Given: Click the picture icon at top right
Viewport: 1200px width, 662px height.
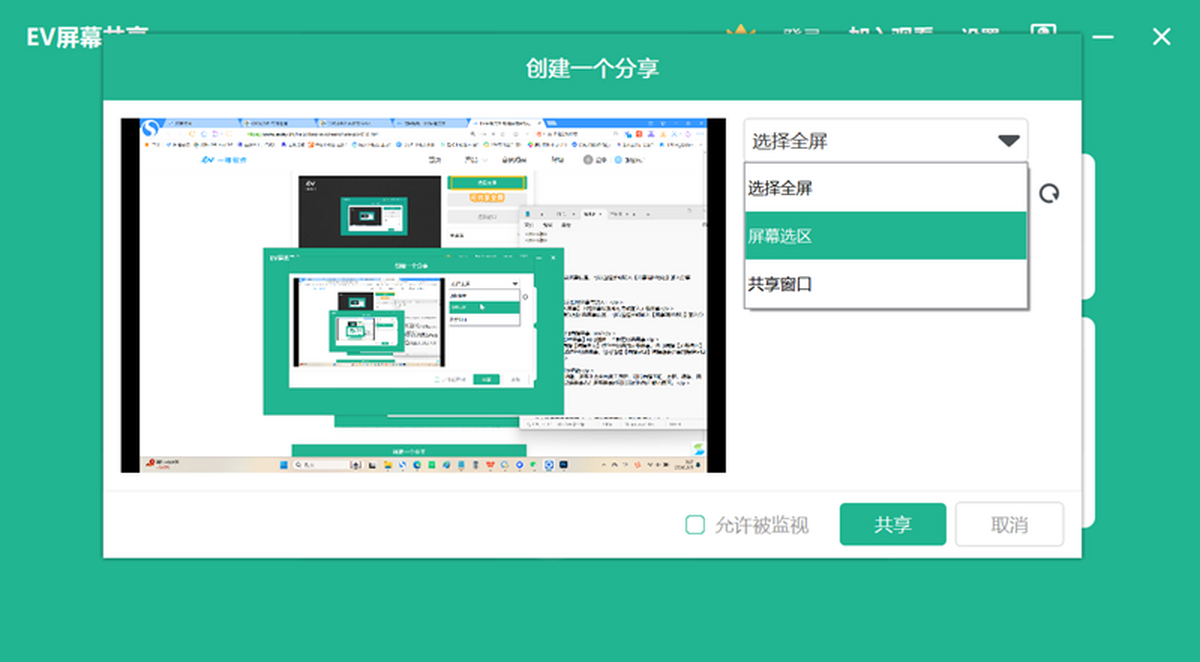Looking at the screenshot, I should click(1044, 30).
